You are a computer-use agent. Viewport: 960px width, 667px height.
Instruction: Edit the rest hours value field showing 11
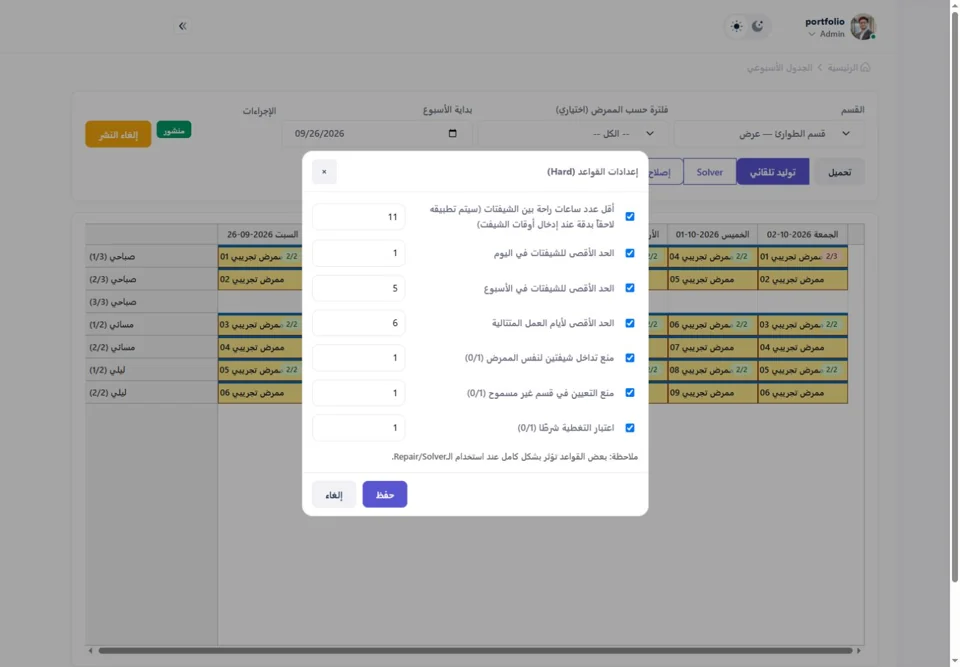click(x=359, y=217)
